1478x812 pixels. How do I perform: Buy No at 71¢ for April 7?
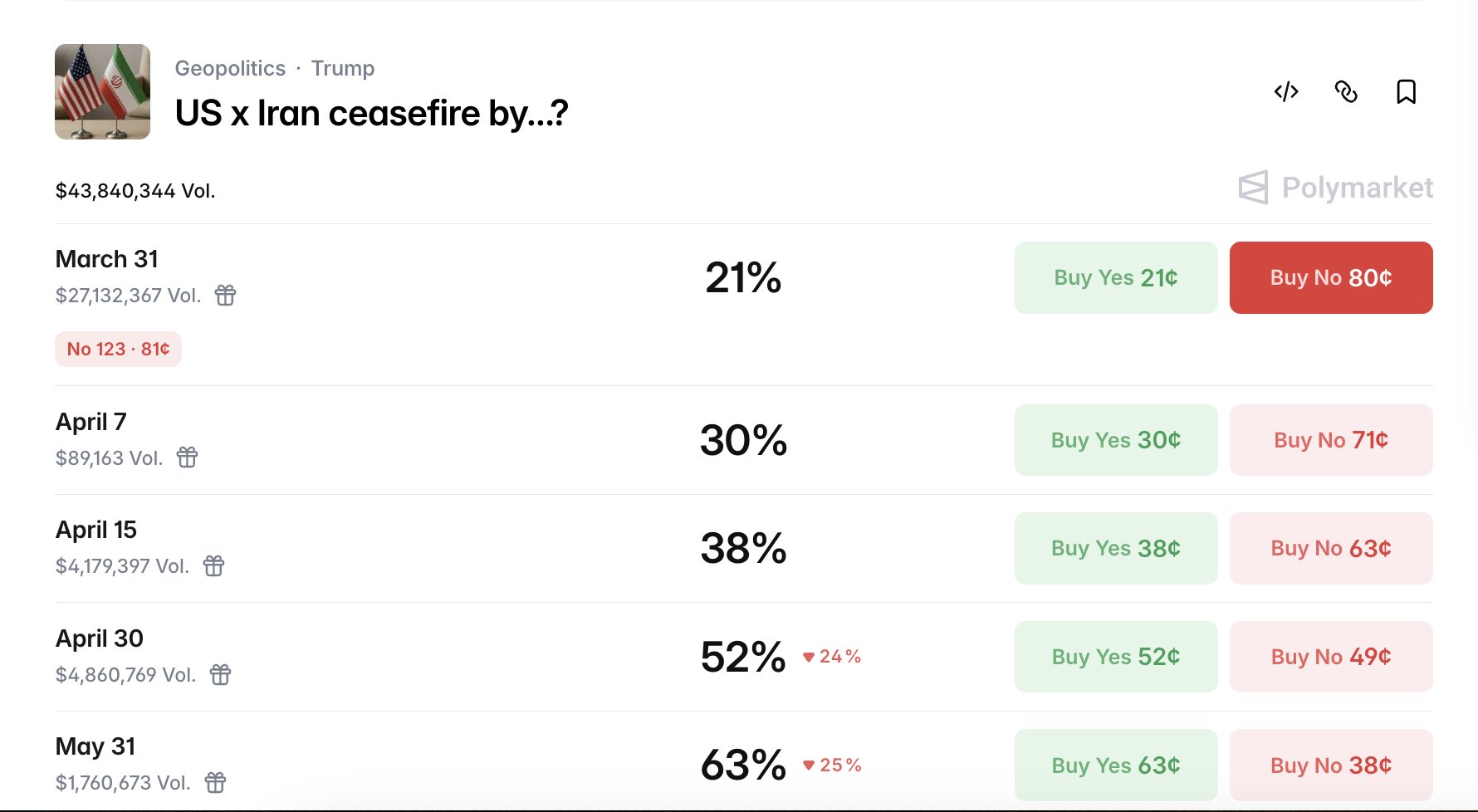1330,440
